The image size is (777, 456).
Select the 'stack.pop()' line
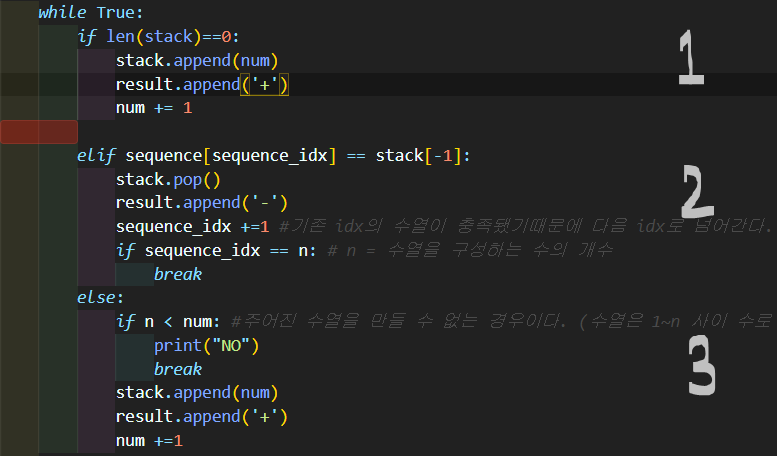168,179
